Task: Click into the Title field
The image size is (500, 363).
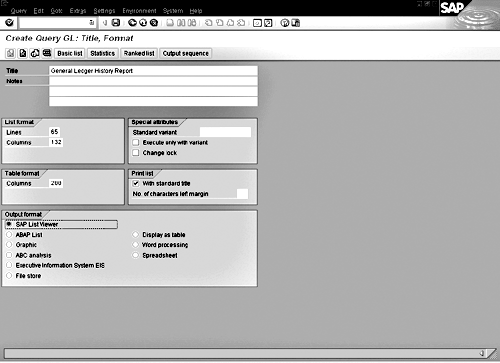Action: coord(153,71)
